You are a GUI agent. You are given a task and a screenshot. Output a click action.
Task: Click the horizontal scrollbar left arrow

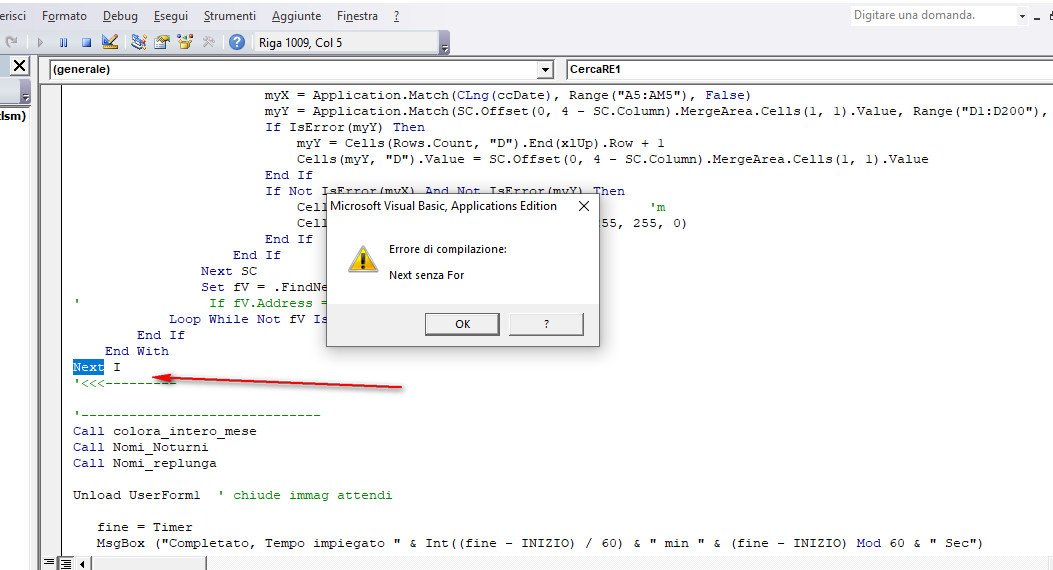click(x=82, y=563)
